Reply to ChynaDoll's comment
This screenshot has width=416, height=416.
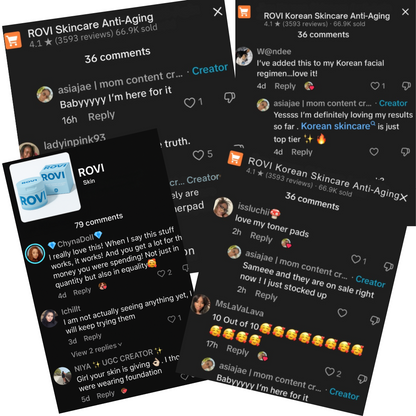[x=82, y=292]
